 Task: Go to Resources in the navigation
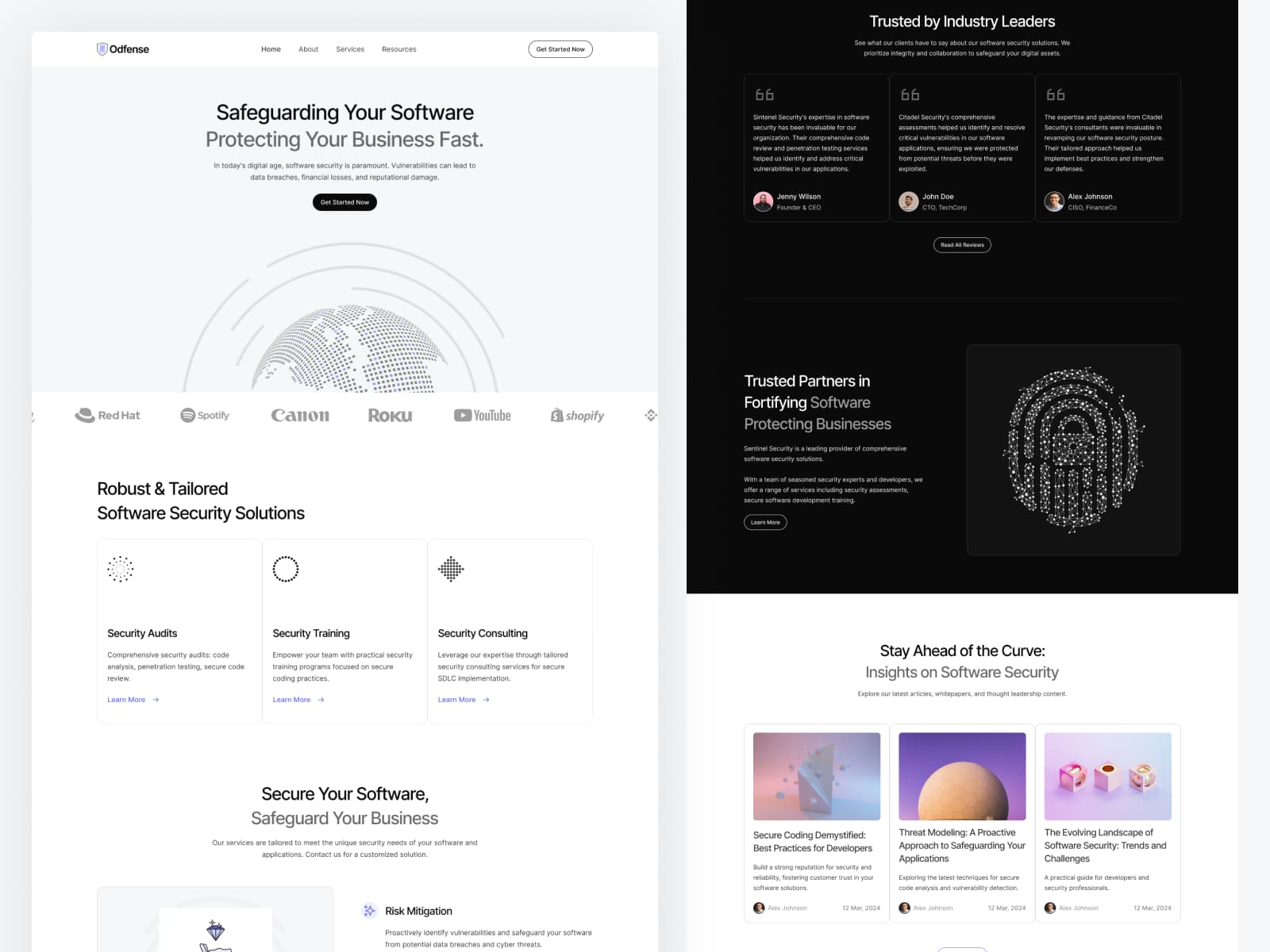tap(398, 49)
